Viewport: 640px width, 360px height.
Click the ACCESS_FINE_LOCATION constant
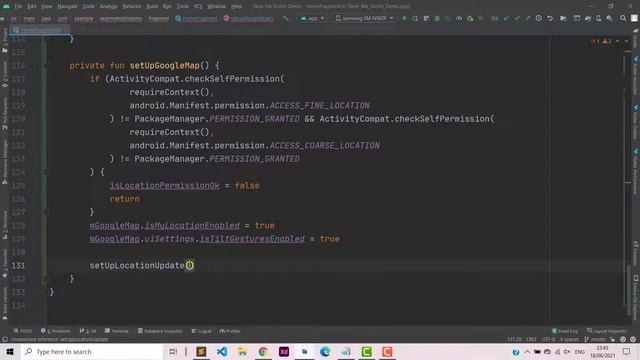point(320,105)
